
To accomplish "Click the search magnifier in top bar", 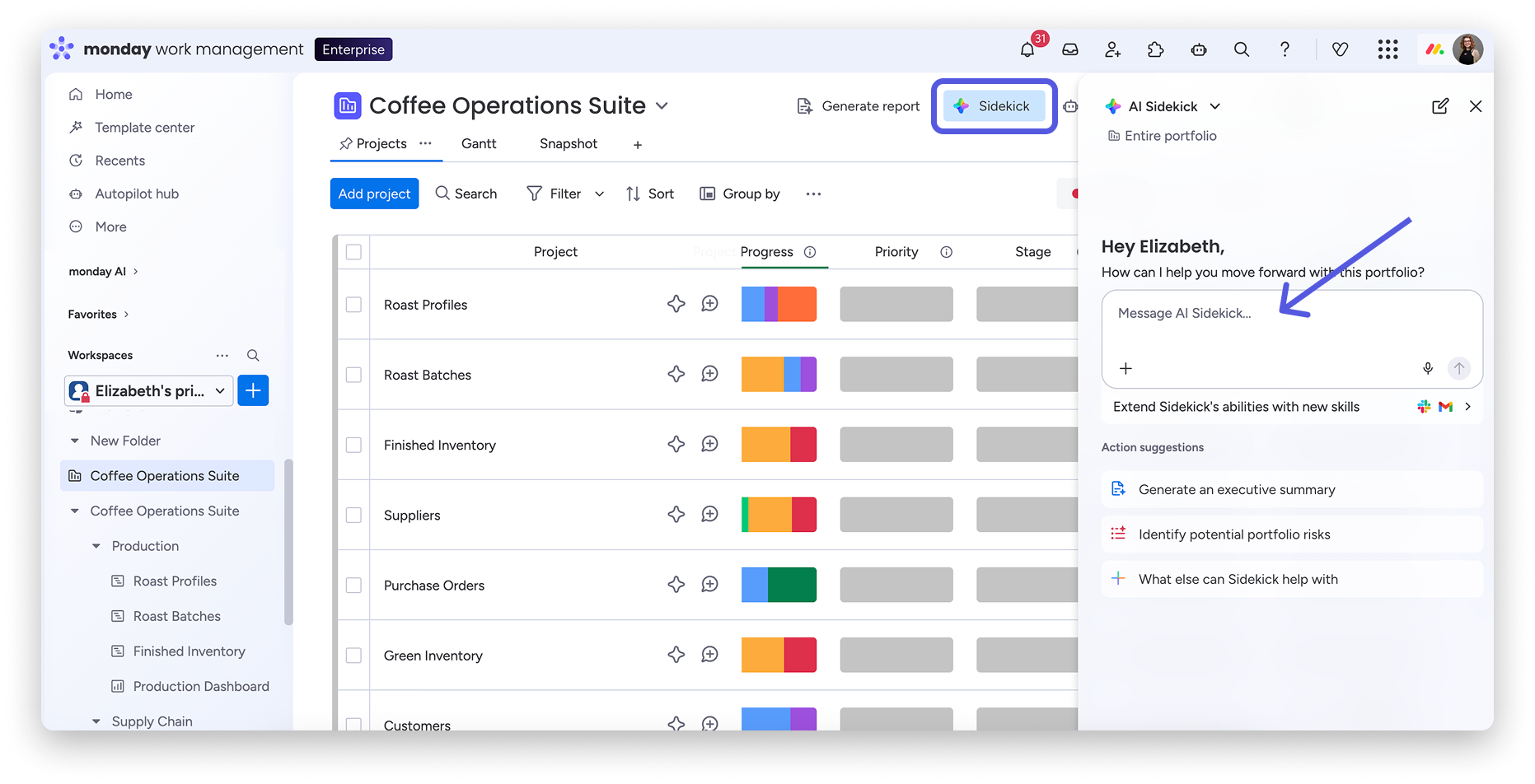I will (1242, 50).
